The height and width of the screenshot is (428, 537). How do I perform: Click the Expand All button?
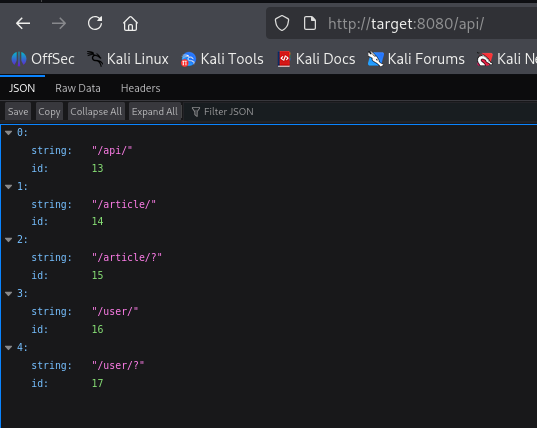click(x=155, y=112)
